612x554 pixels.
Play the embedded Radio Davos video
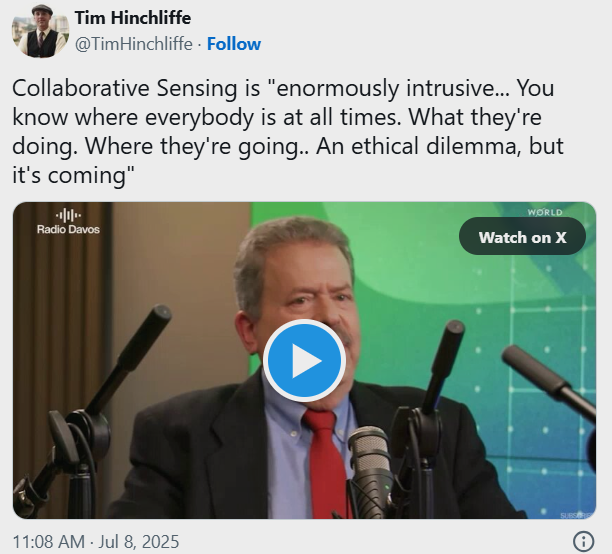304,360
